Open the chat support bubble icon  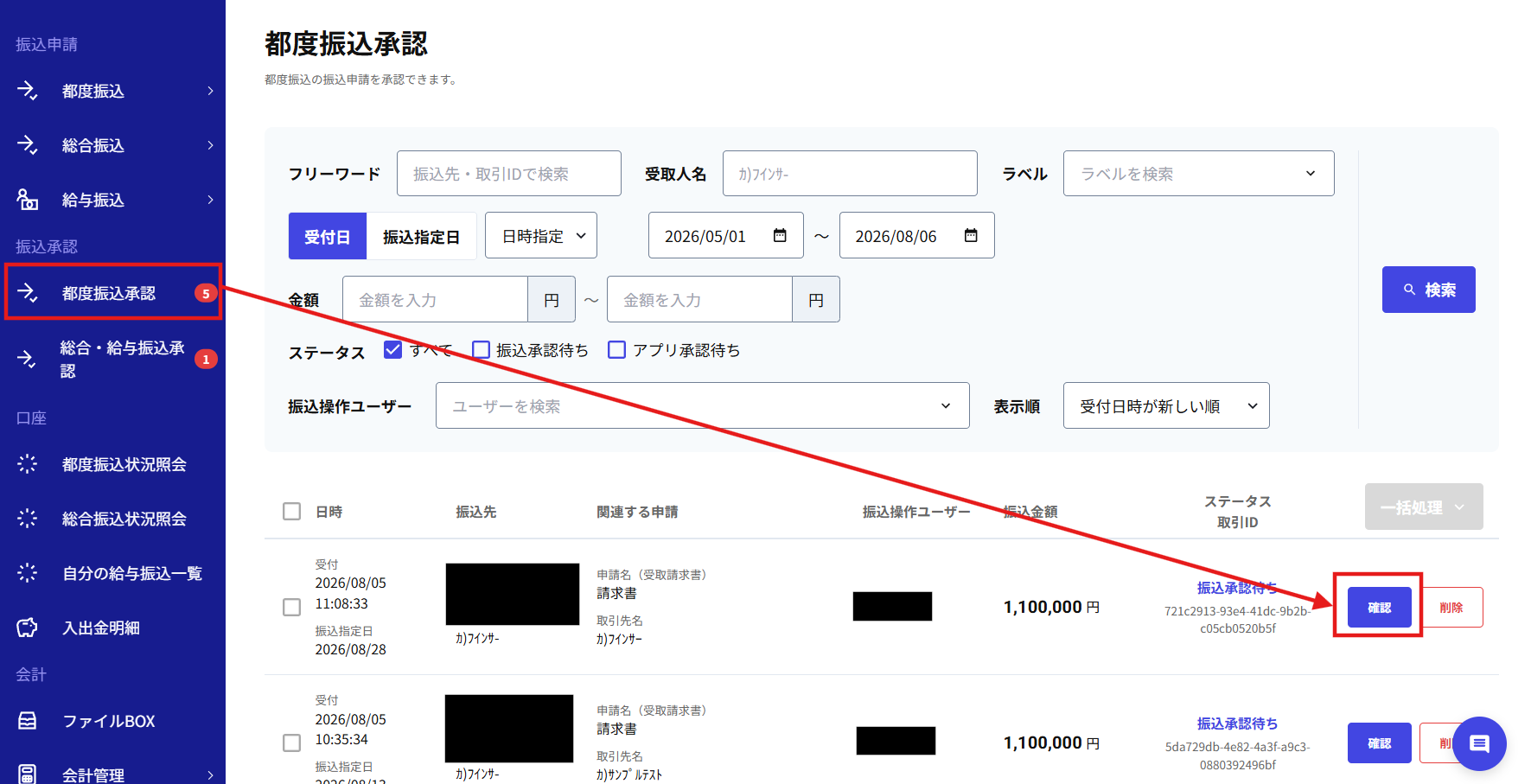(1479, 743)
